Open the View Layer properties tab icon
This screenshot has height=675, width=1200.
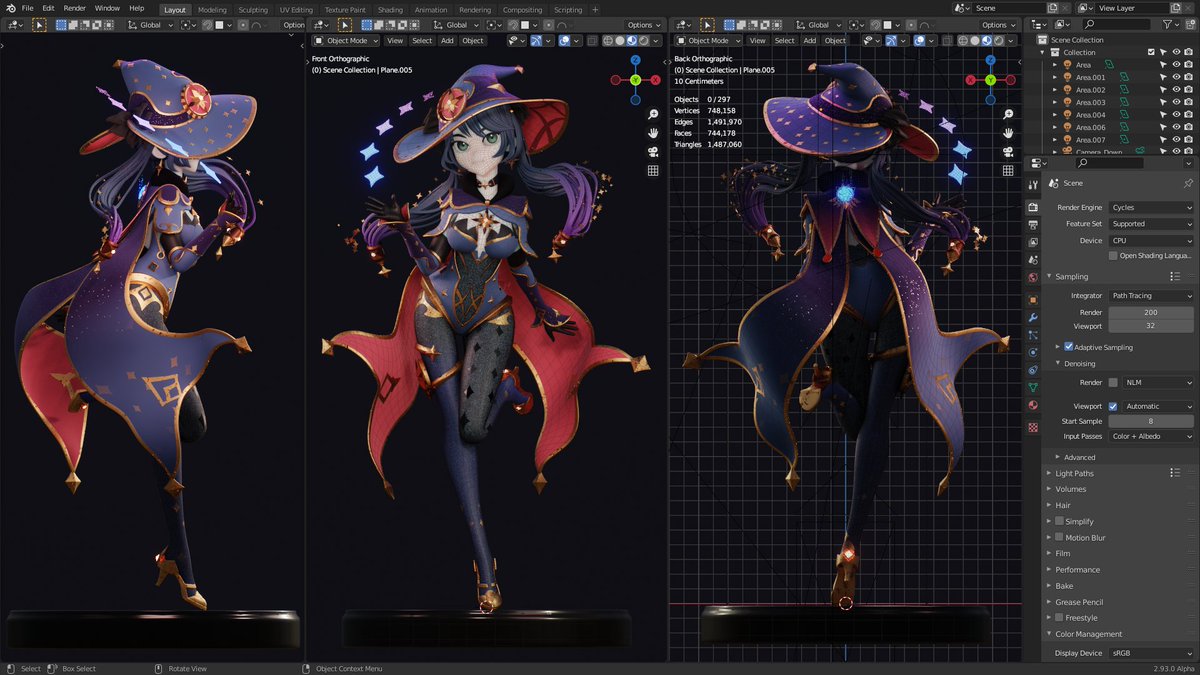tap(1033, 241)
